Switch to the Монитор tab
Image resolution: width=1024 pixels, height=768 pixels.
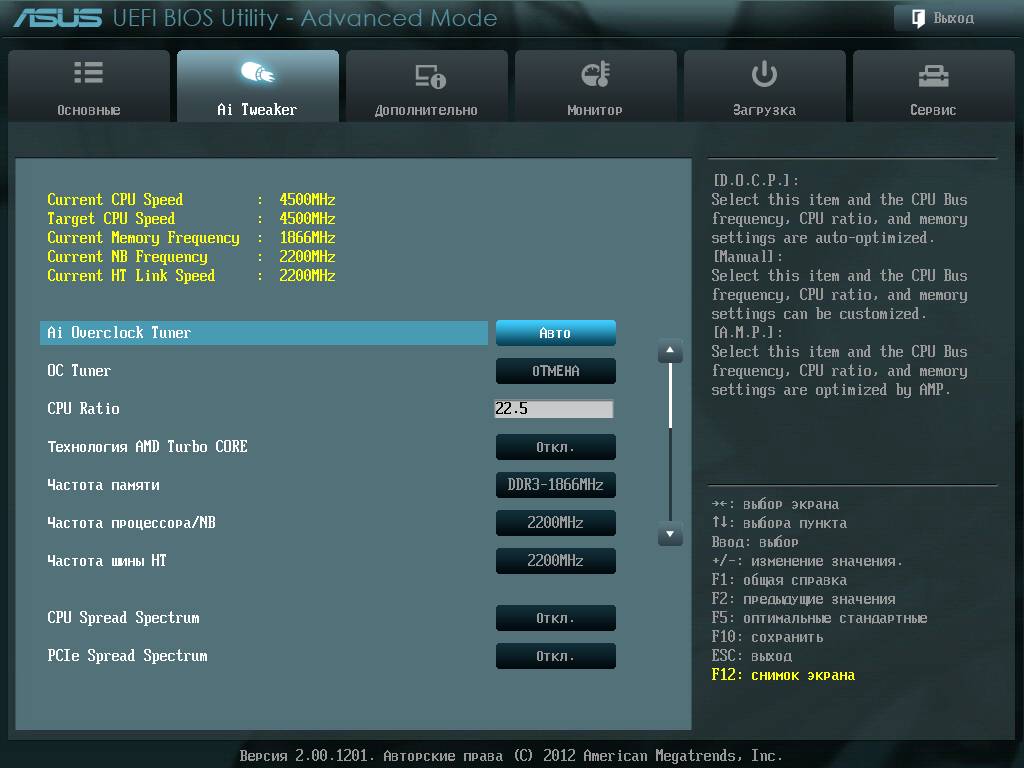[595, 88]
